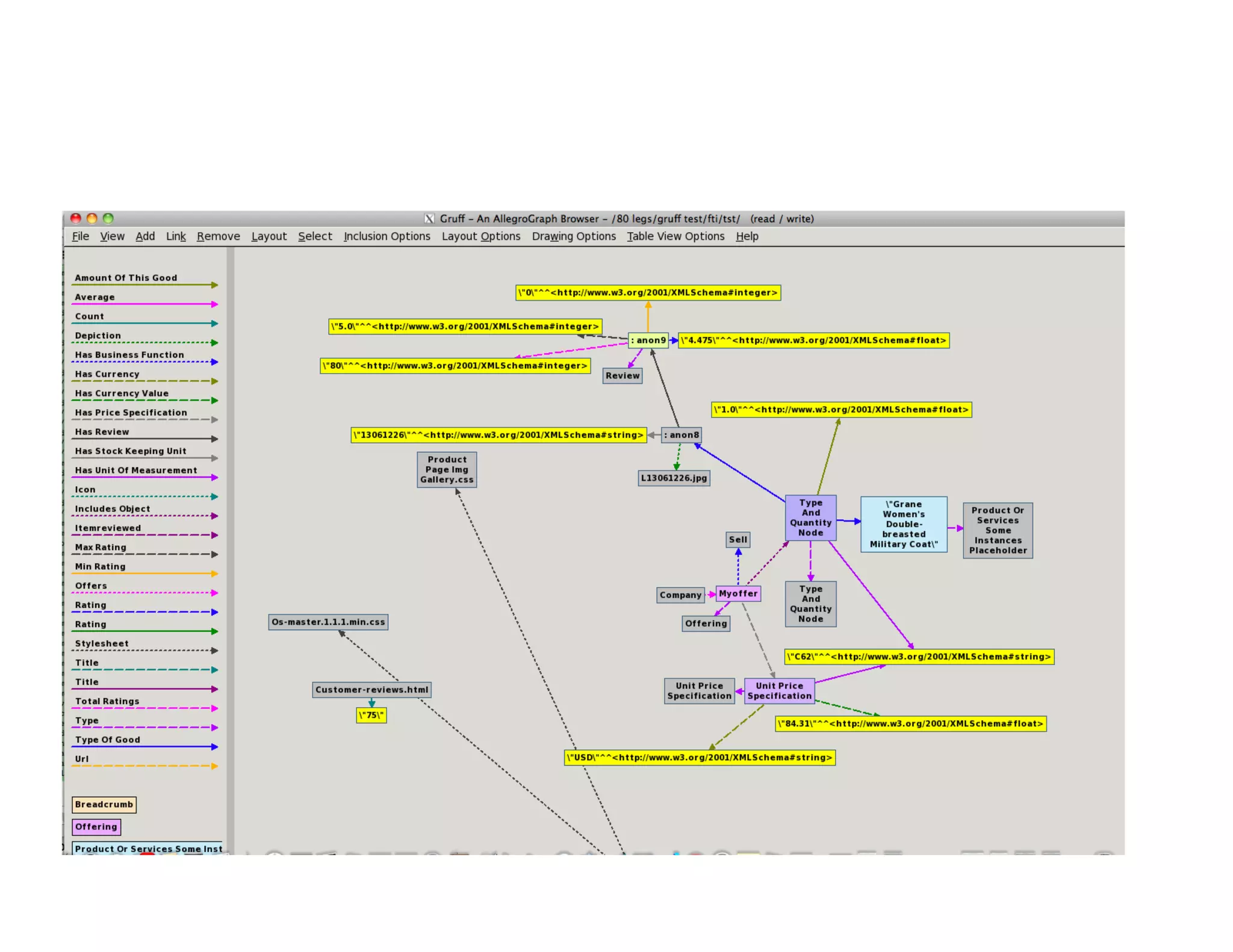
Task: Select the Customer-reviews.html node
Action: click(x=371, y=690)
